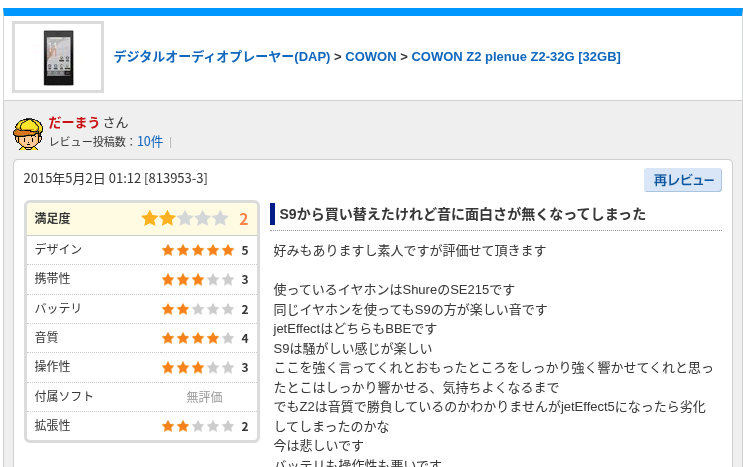This screenshot has height=467, width=743.
Task: Open the 10件 review count link
Action: (150, 142)
